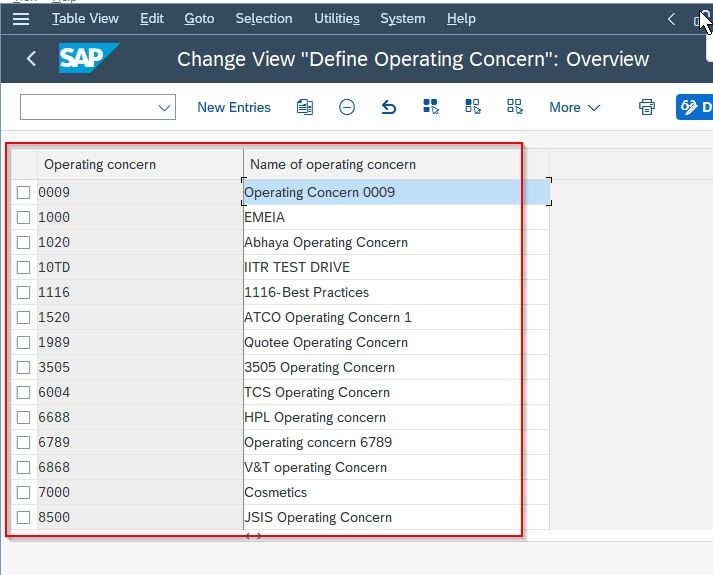Viewport: 713px width, 575px height.
Task: Click the Select Block icon
Action: coord(472,107)
